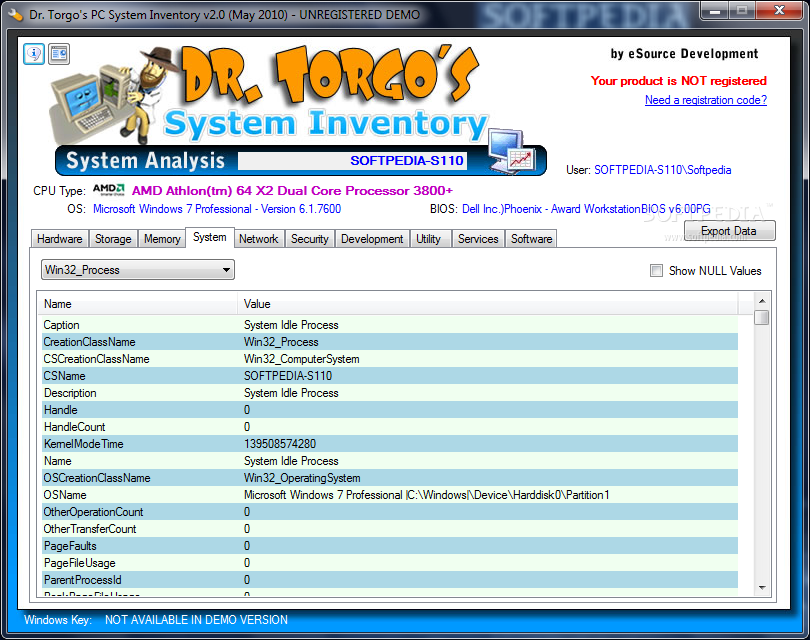Click the Value column header
Image resolution: width=810 pixels, height=640 pixels.
(488, 304)
